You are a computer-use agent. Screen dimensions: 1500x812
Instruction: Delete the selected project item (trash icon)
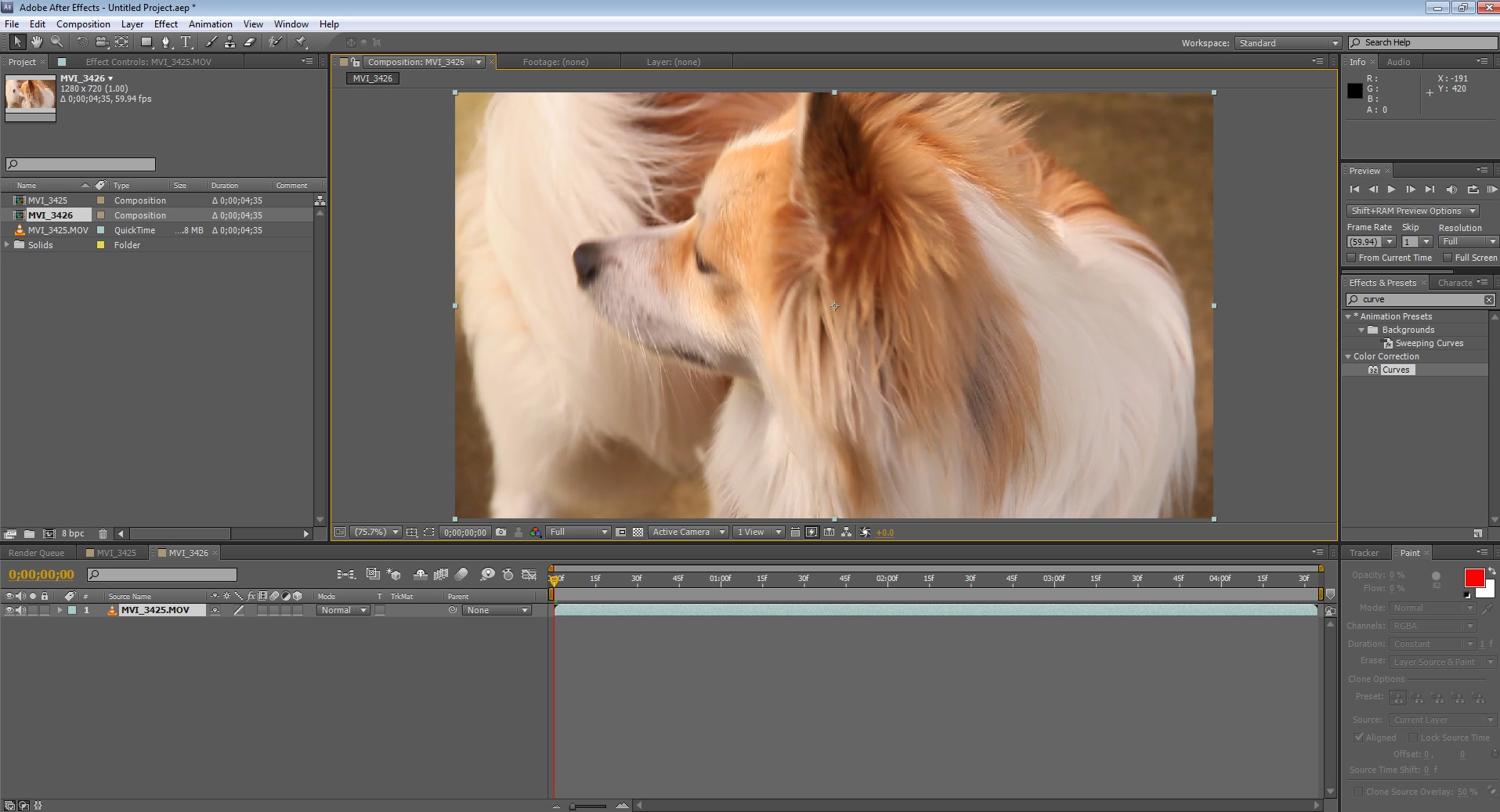click(x=103, y=534)
